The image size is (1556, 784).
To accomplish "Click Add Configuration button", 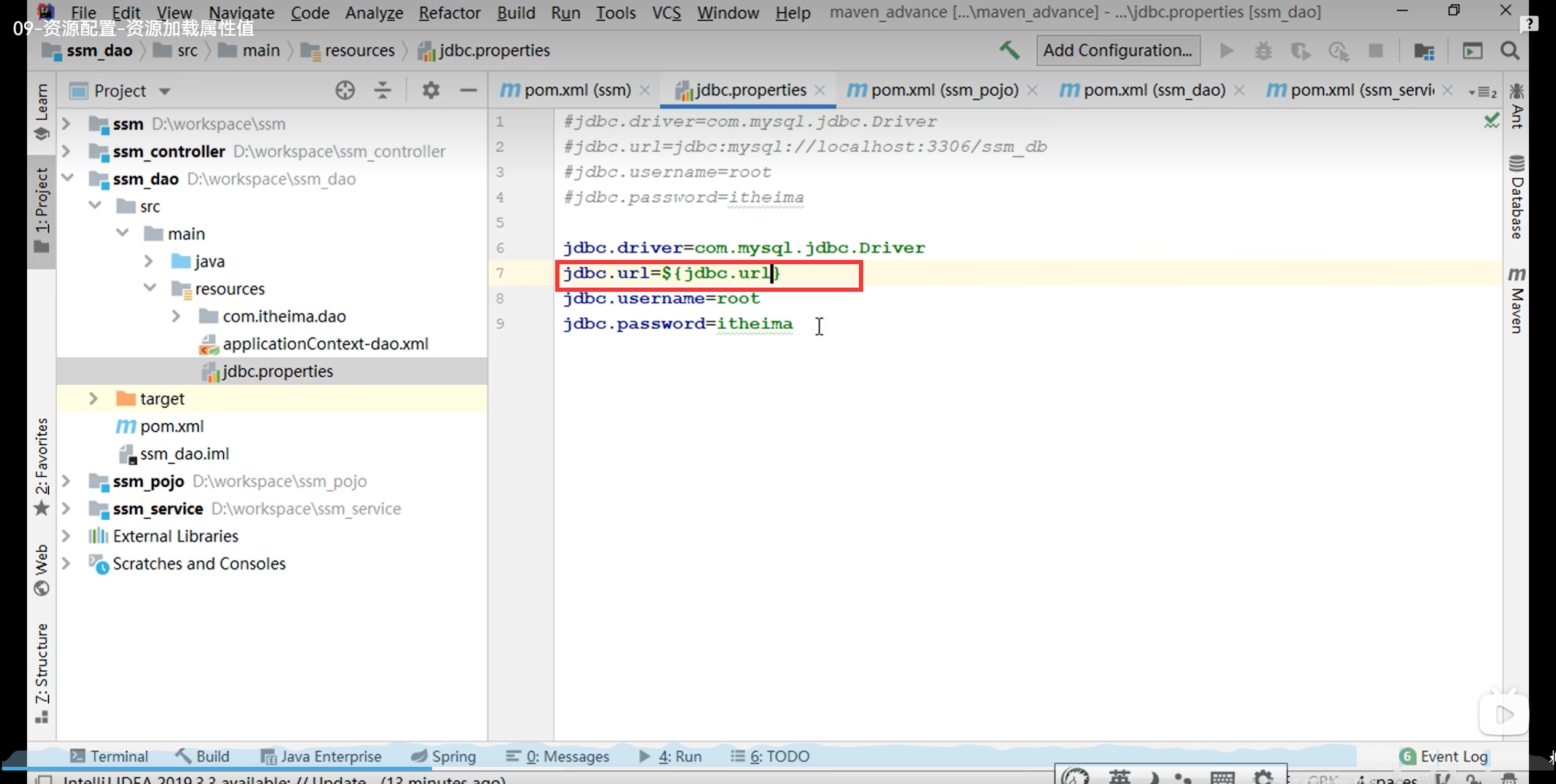I will tap(1117, 50).
